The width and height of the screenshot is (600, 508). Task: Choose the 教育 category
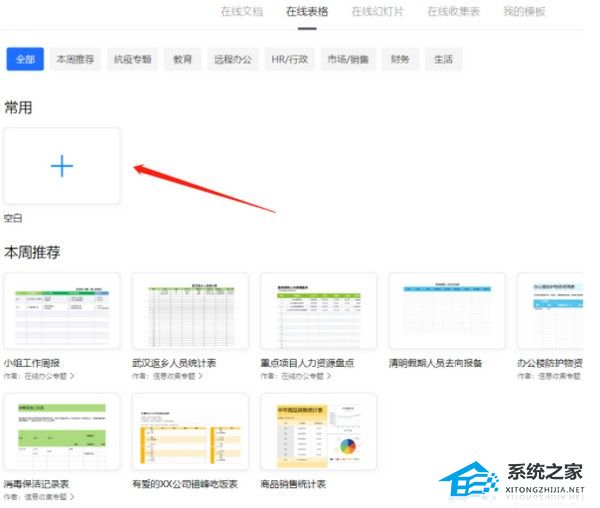pyautogui.click(x=183, y=59)
